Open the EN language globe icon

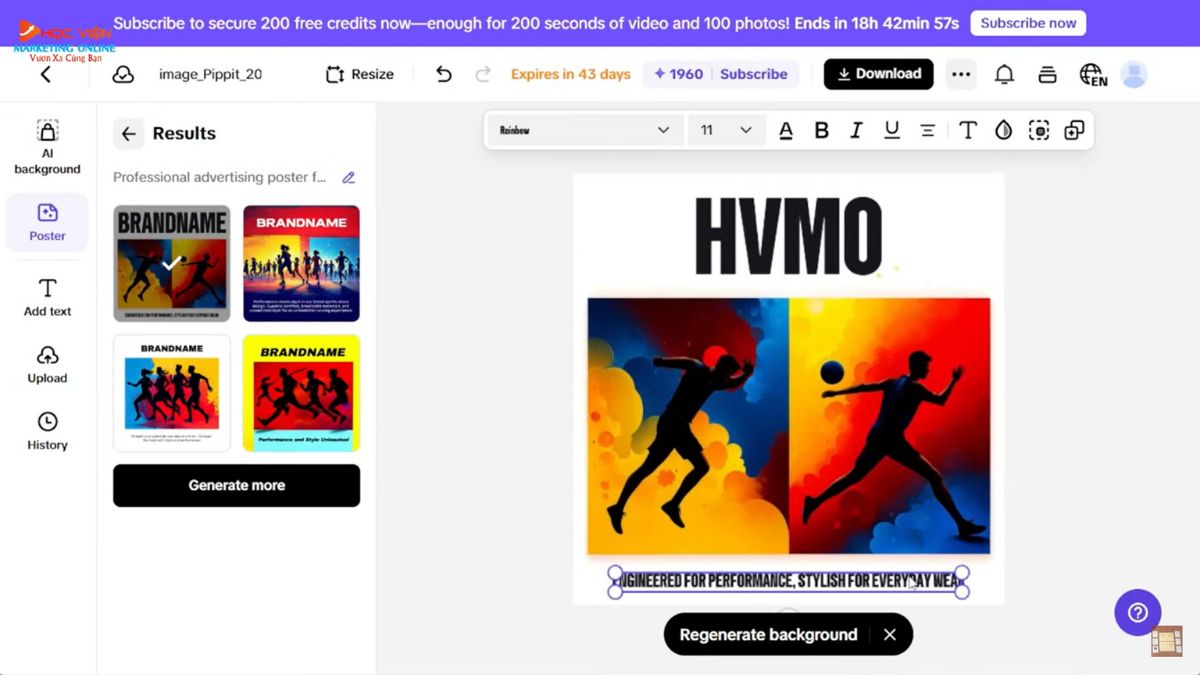pos(1092,74)
